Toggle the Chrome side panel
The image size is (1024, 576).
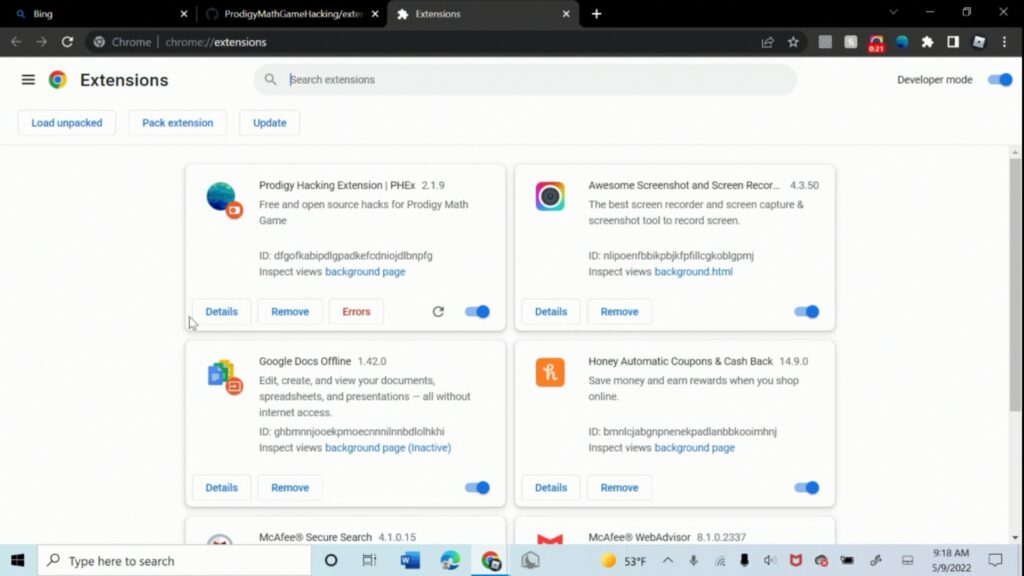click(x=953, y=42)
